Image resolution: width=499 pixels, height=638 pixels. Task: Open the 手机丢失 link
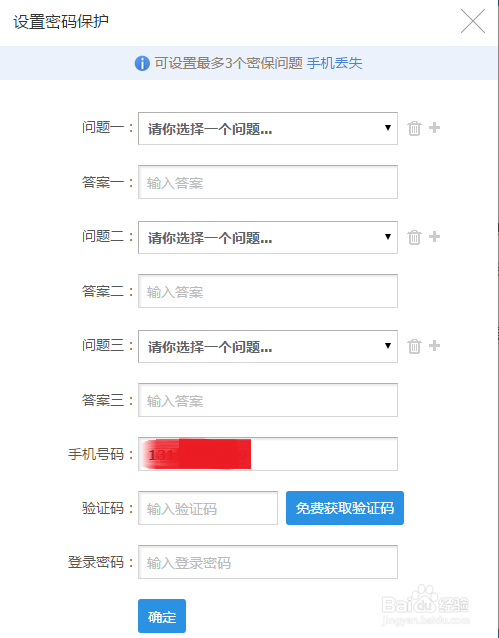click(335, 63)
